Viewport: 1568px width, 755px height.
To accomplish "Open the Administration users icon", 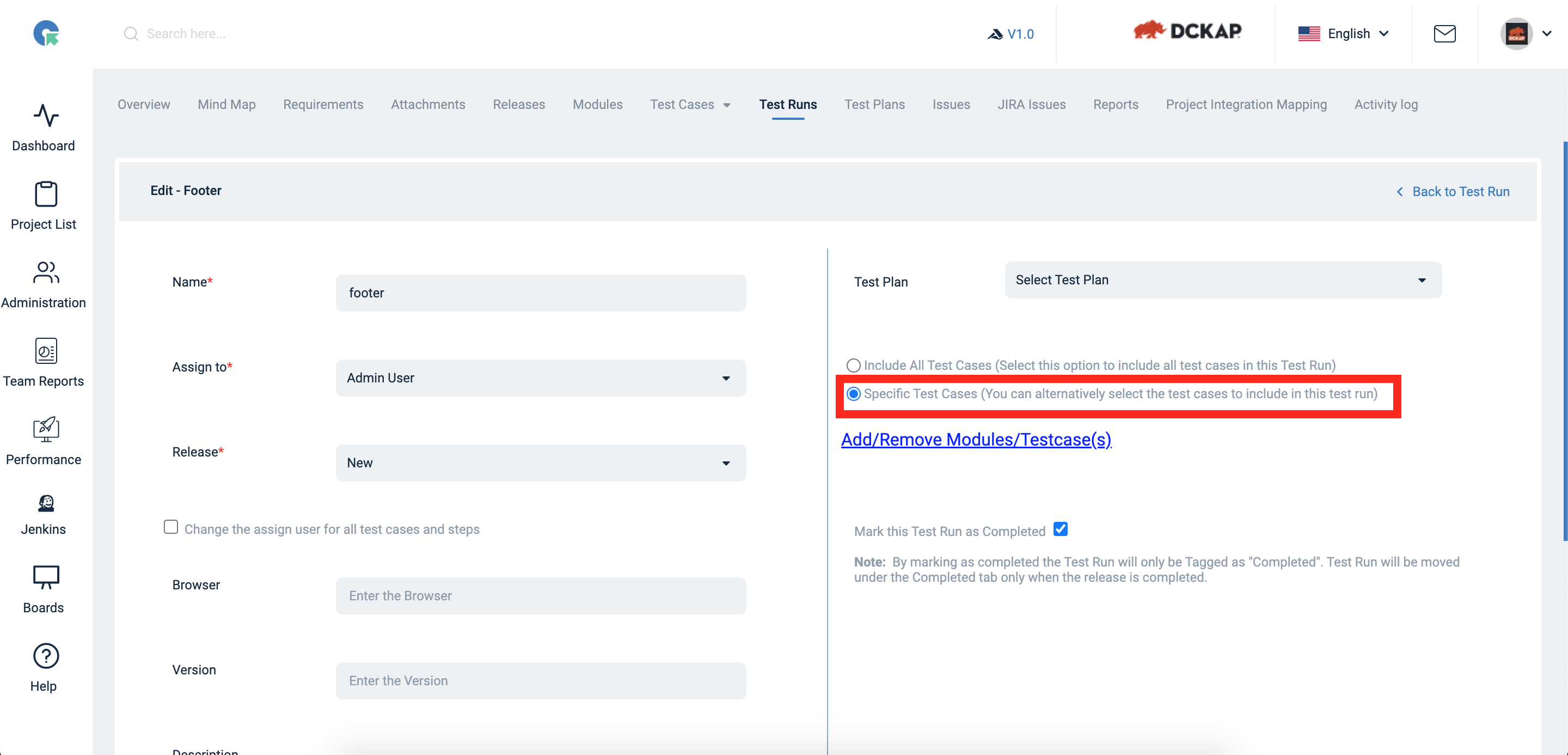I will (46, 273).
